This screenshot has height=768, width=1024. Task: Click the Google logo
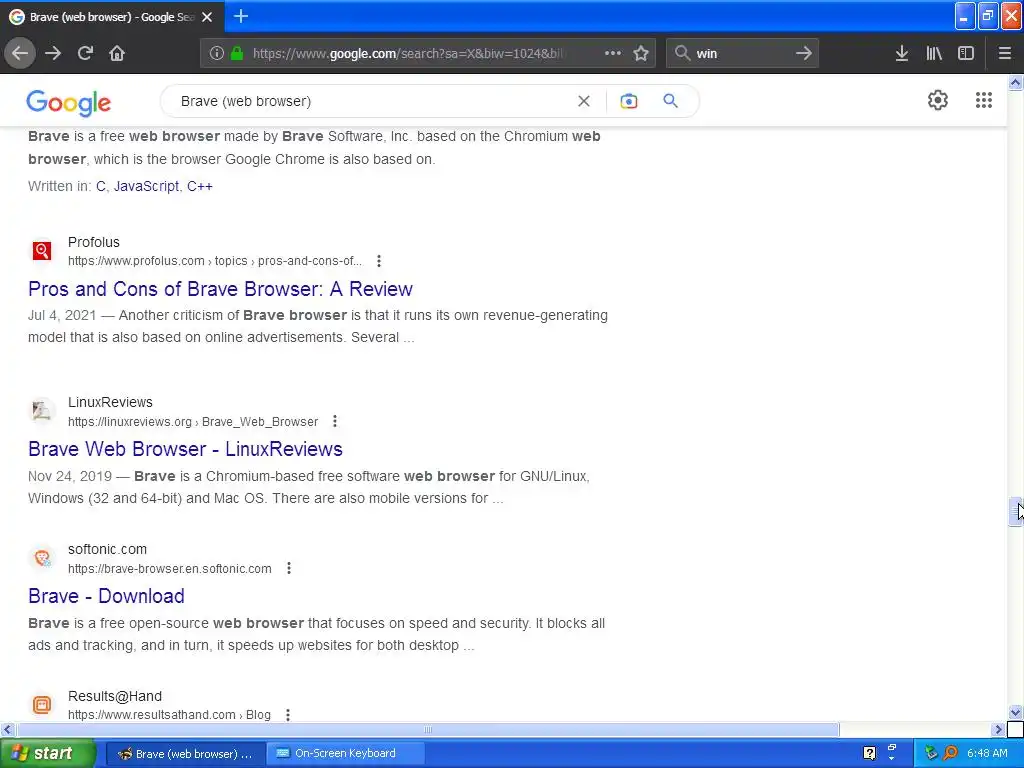(x=69, y=103)
